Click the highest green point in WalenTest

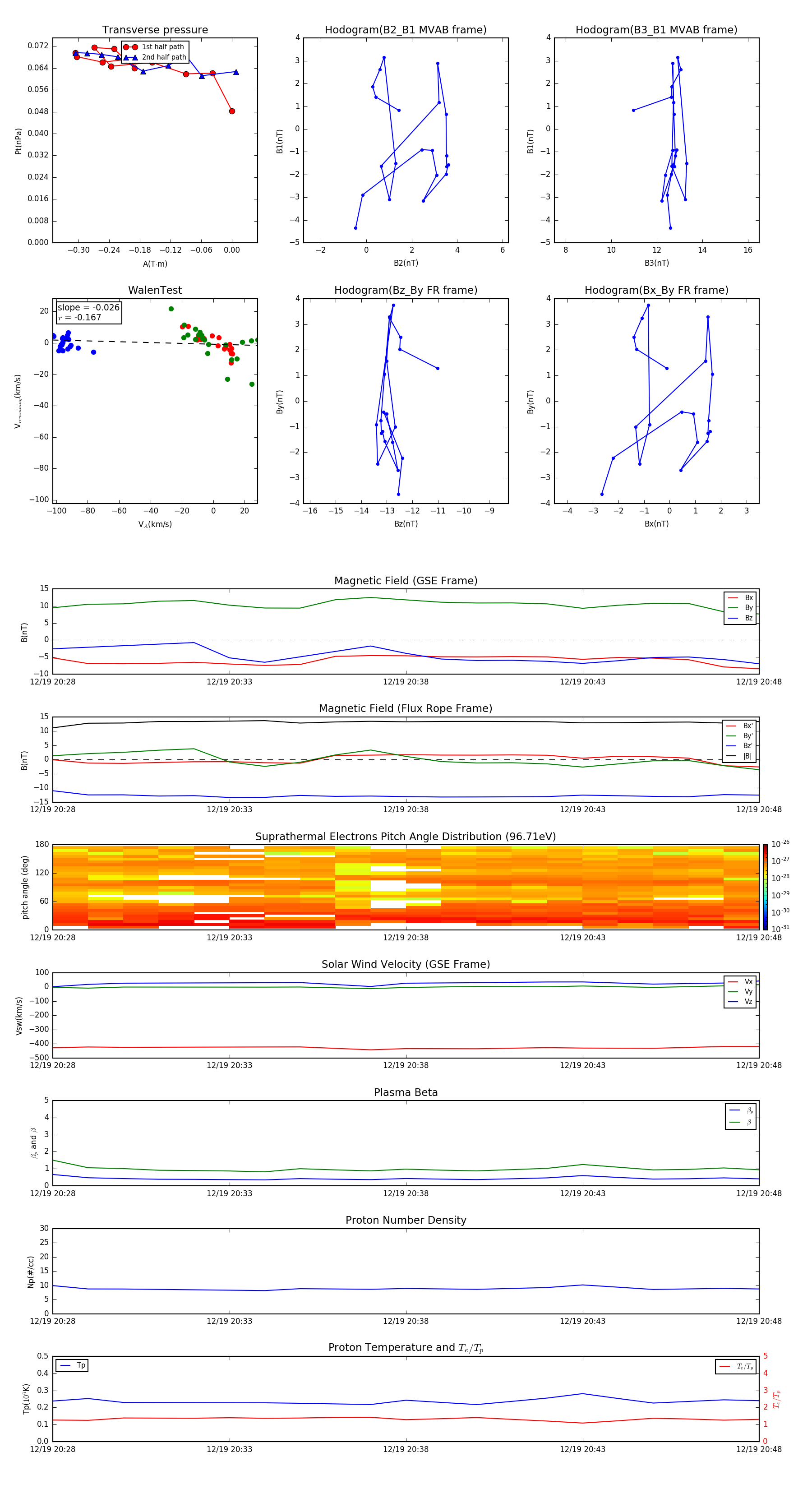[x=171, y=309]
